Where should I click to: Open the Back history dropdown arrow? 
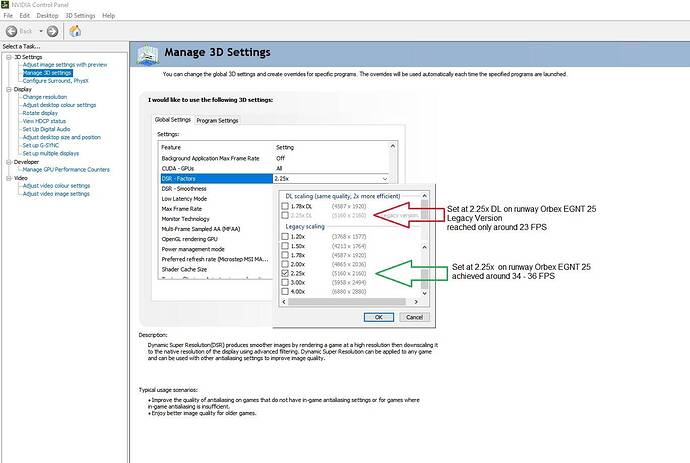[x=42, y=31]
